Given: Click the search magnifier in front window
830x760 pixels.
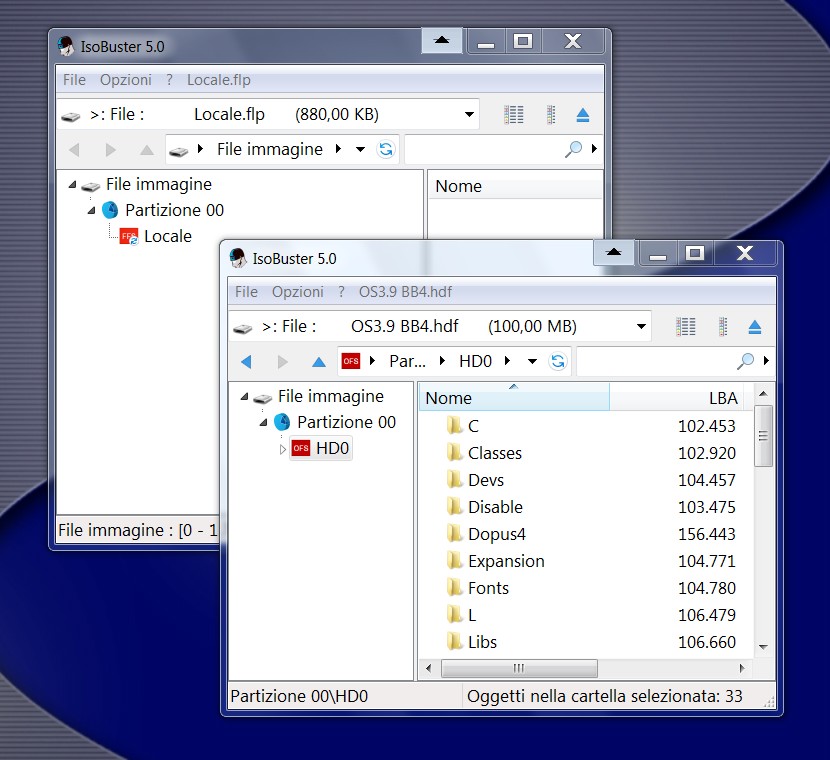Looking at the screenshot, I should (x=745, y=361).
